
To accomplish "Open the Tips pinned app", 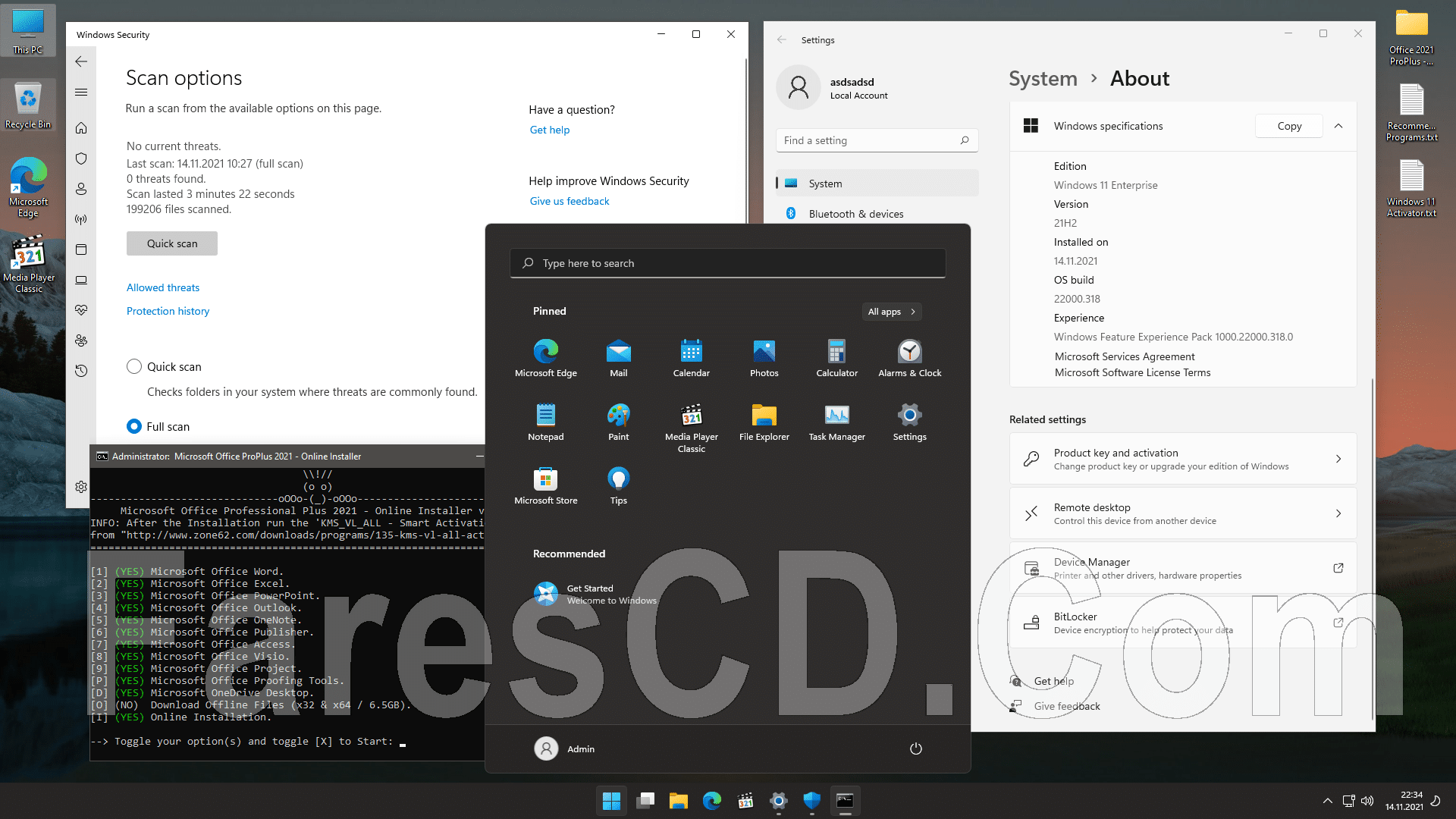I will tap(619, 485).
